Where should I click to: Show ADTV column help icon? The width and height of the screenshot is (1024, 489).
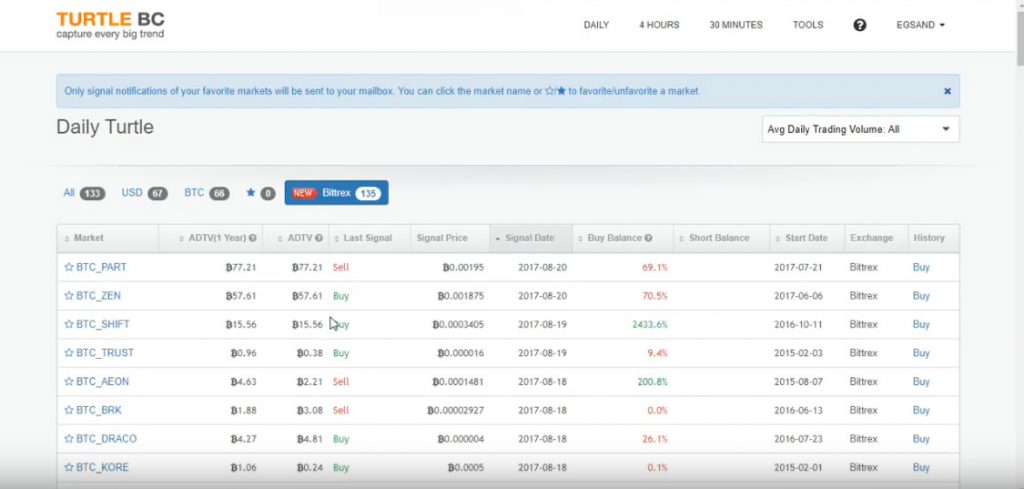319,238
